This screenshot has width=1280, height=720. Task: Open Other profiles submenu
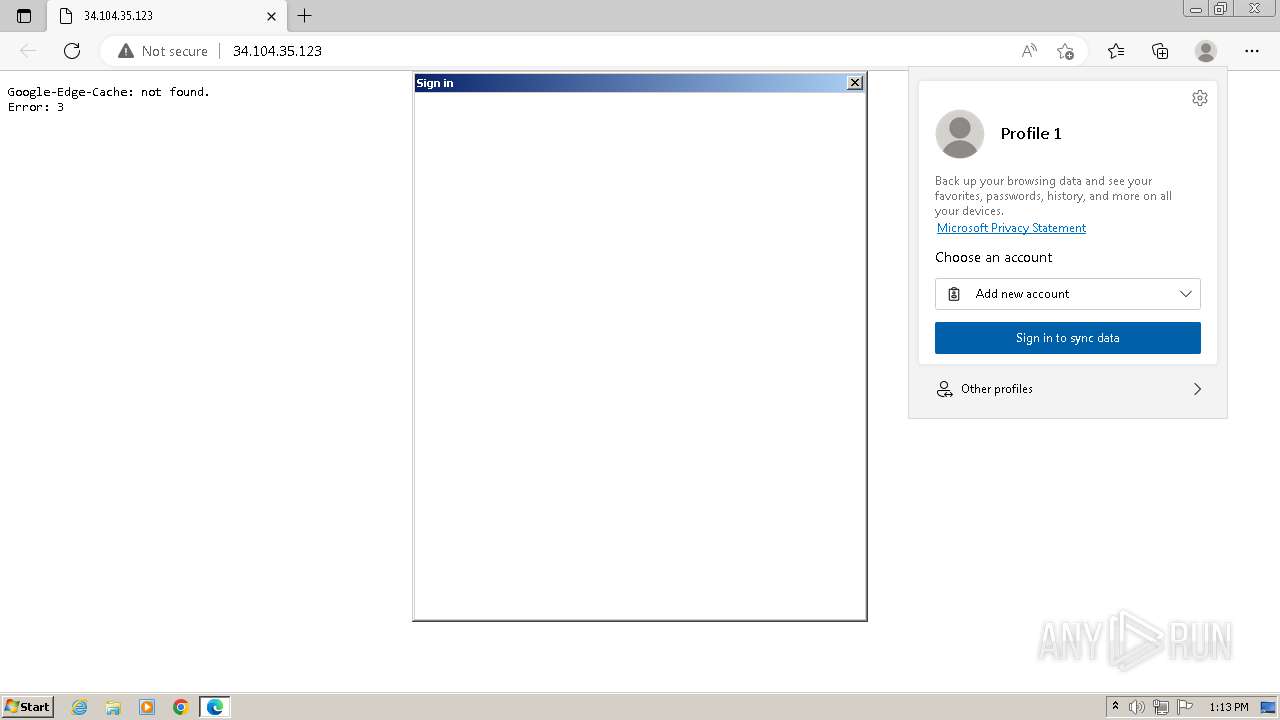(x=1068, y=389)
